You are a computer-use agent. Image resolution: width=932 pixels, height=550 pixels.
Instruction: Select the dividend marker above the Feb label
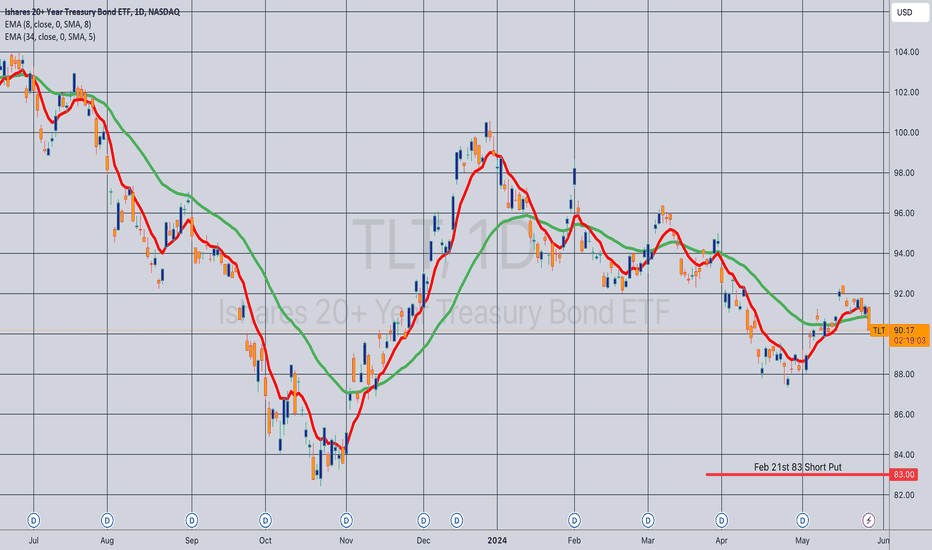574,521
